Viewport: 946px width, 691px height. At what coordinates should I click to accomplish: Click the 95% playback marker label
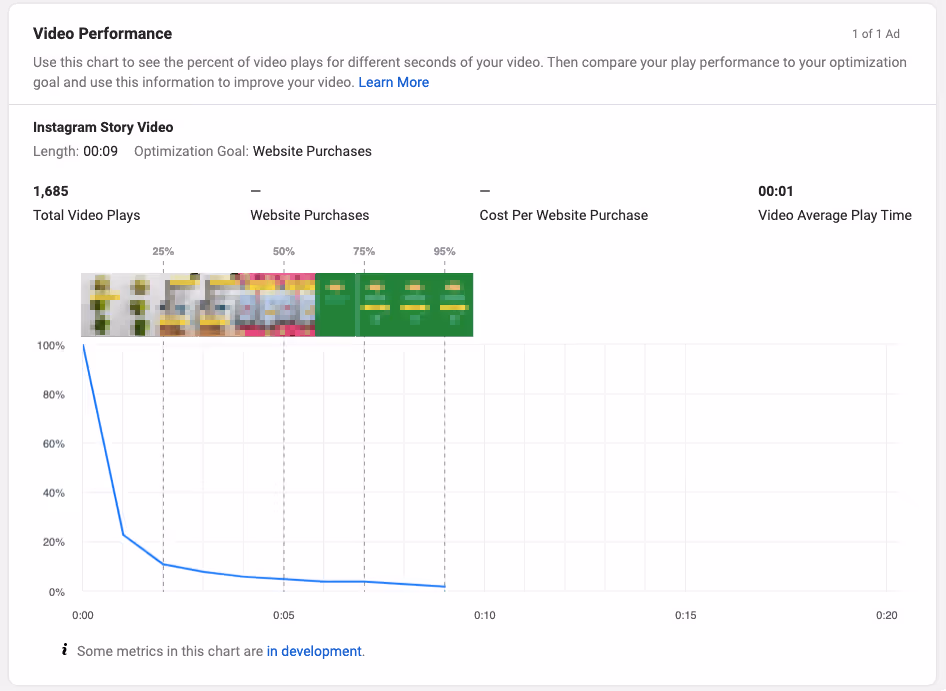[444, 251]
